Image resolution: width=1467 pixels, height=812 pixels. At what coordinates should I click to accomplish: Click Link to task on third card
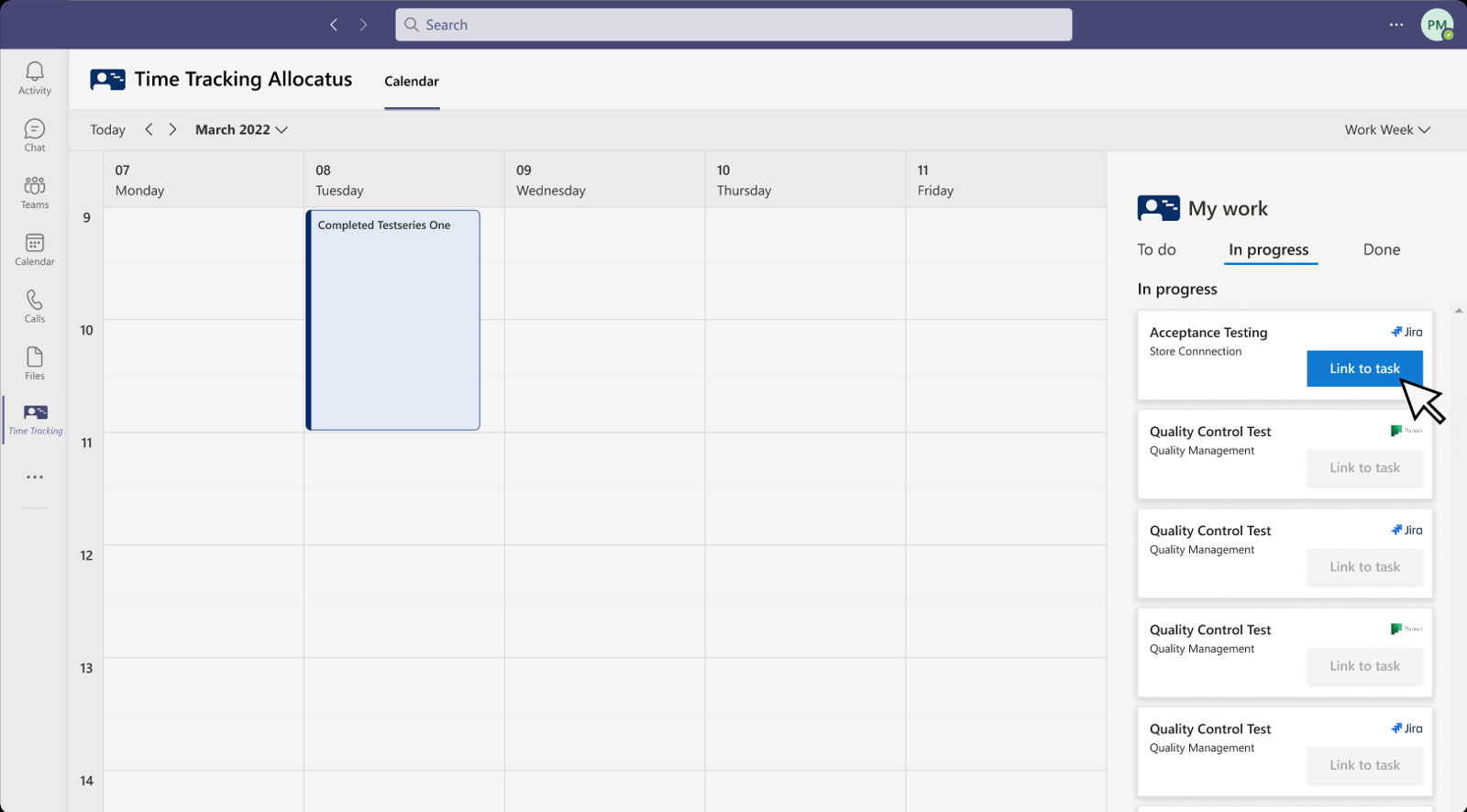pyautogui.click(x=1364, y=566)
